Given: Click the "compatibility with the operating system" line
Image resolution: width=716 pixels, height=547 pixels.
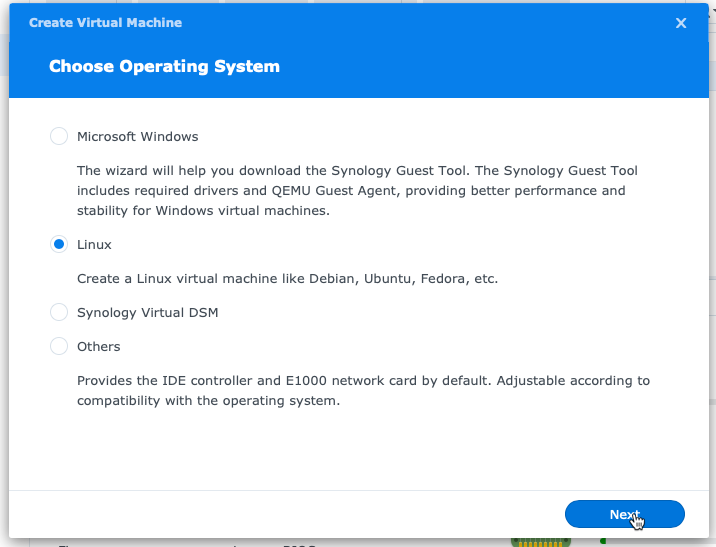Looking at the screenshot, I should point(208,401).
